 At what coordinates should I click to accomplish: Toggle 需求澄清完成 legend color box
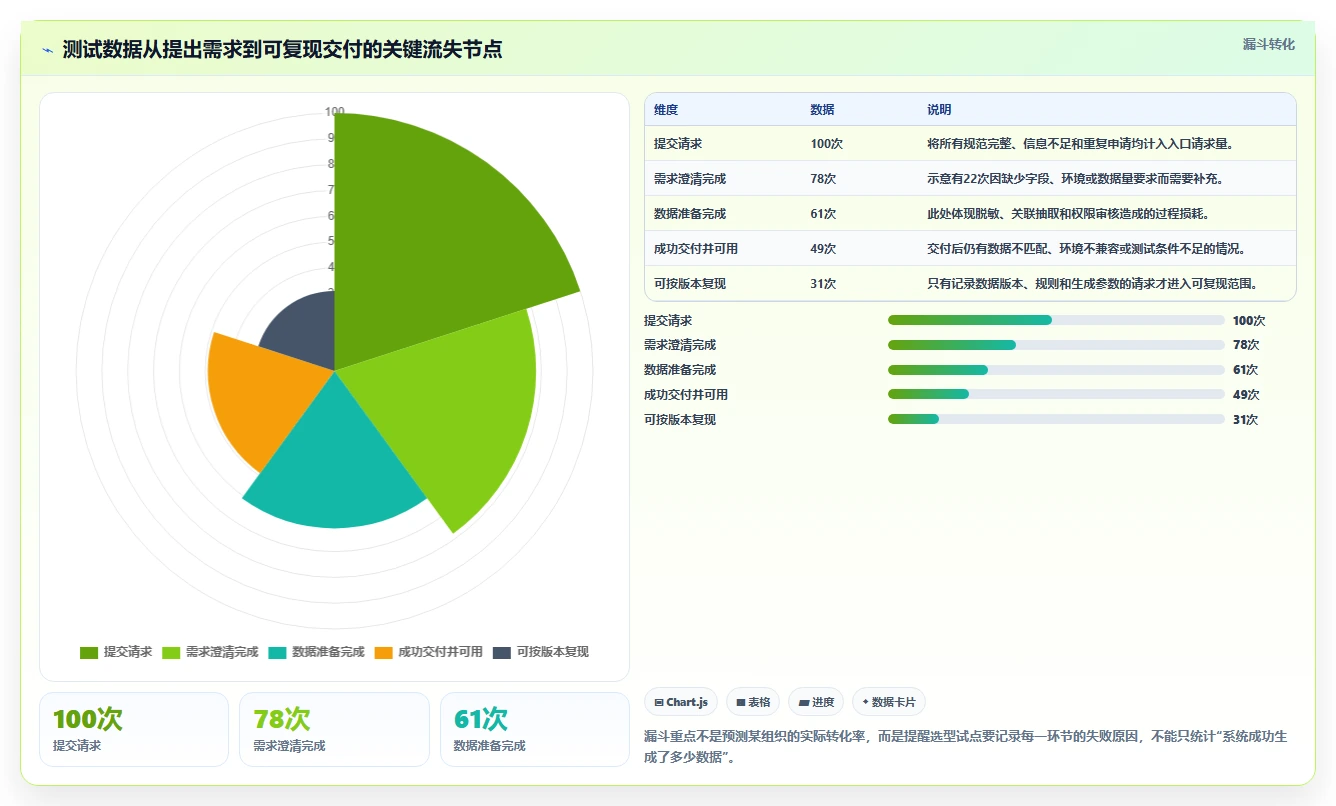click(x=171, y=652)
